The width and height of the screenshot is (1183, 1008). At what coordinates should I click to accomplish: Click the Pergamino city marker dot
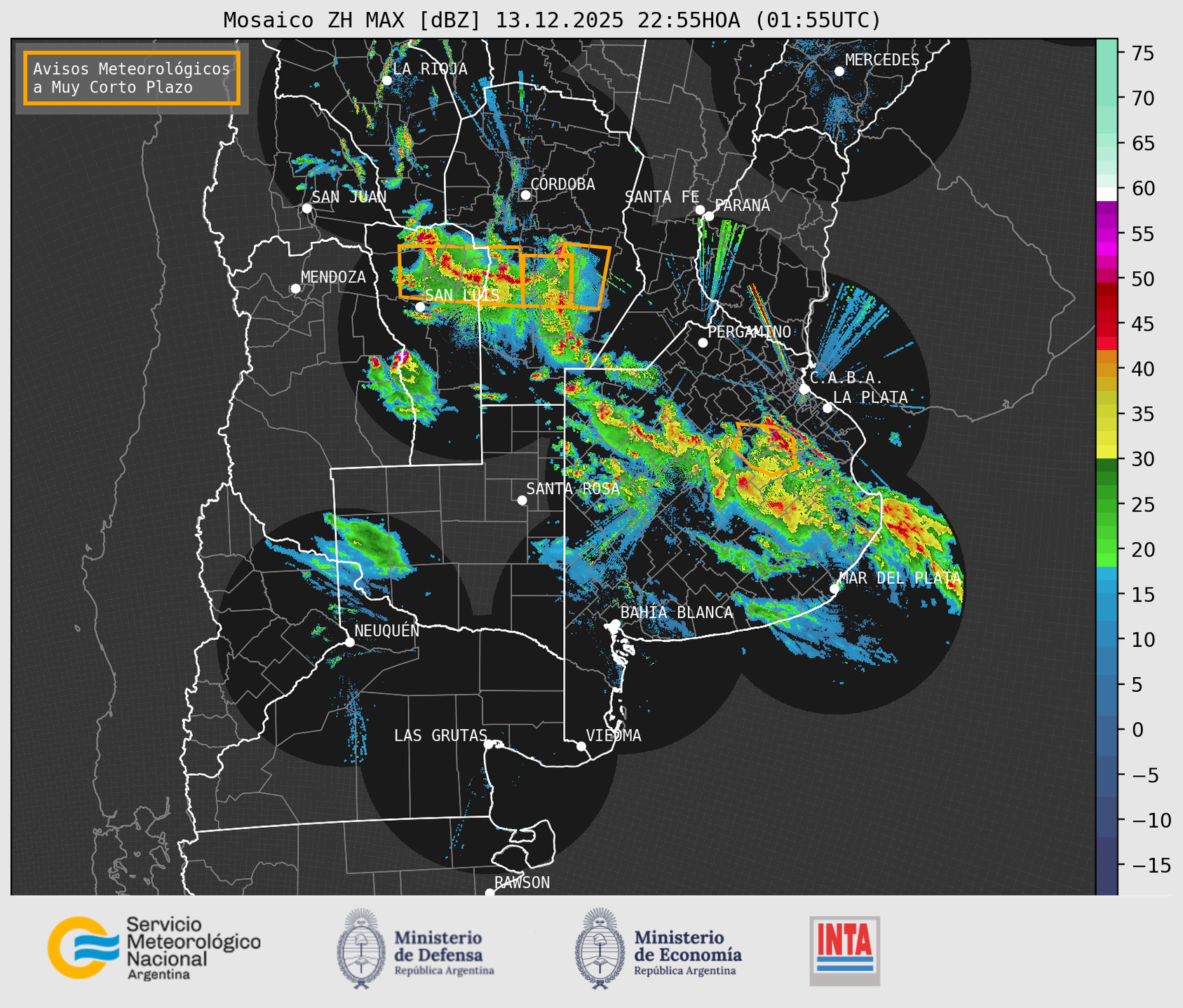point(703,343)
